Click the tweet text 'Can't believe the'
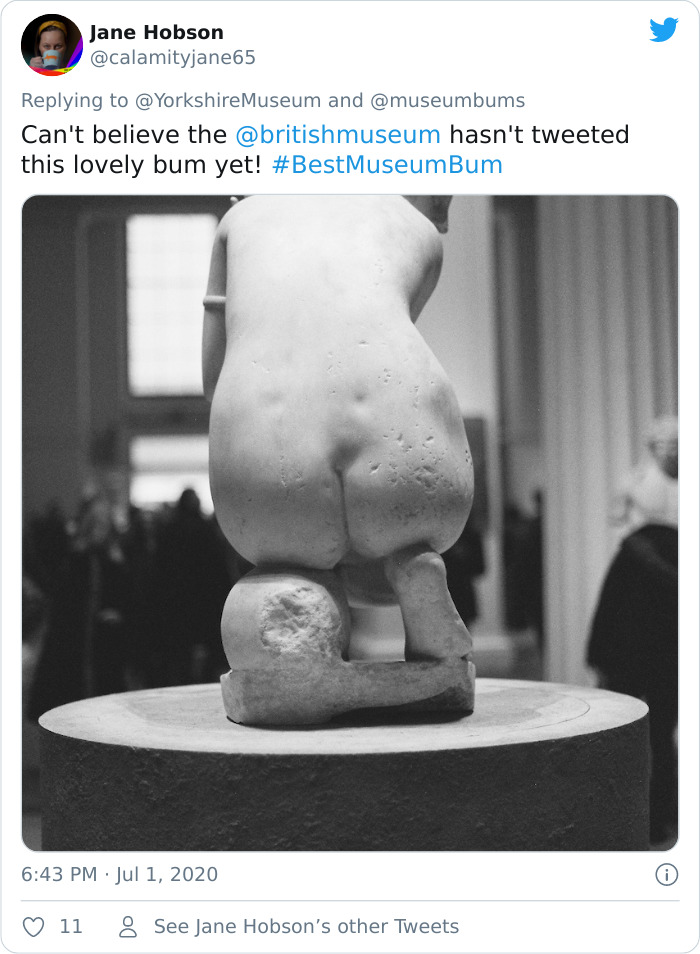700x954 pixels. point(124,135)
